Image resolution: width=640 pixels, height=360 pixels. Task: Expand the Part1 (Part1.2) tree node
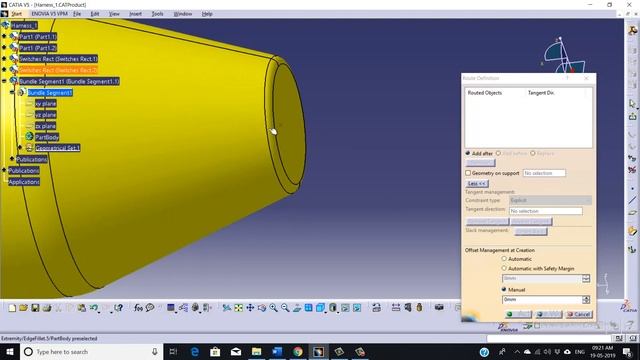click(x=4, y=48)
